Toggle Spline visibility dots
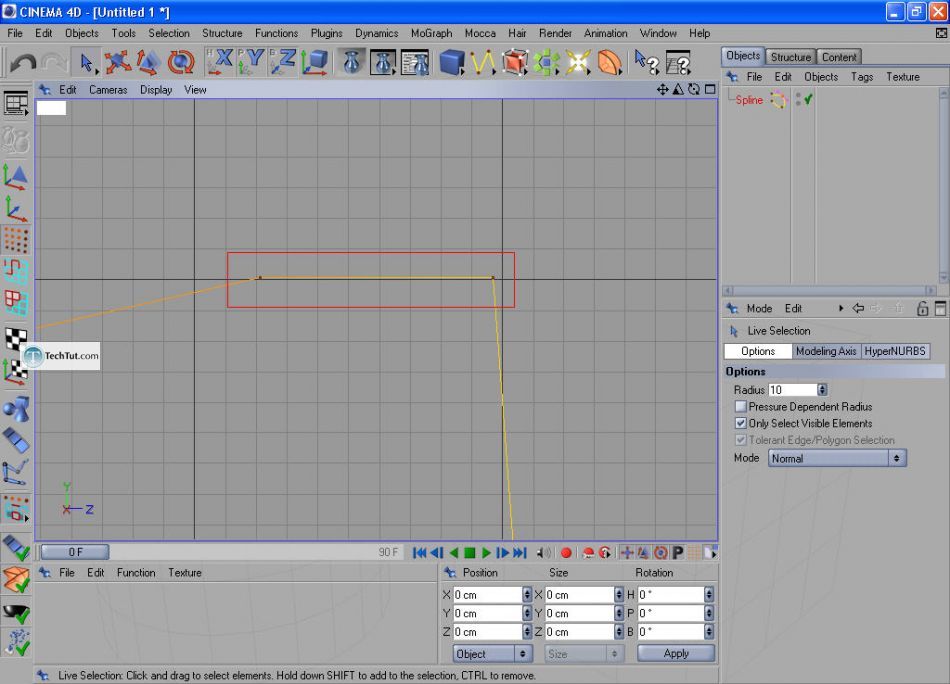 click(x=798, y=99)
